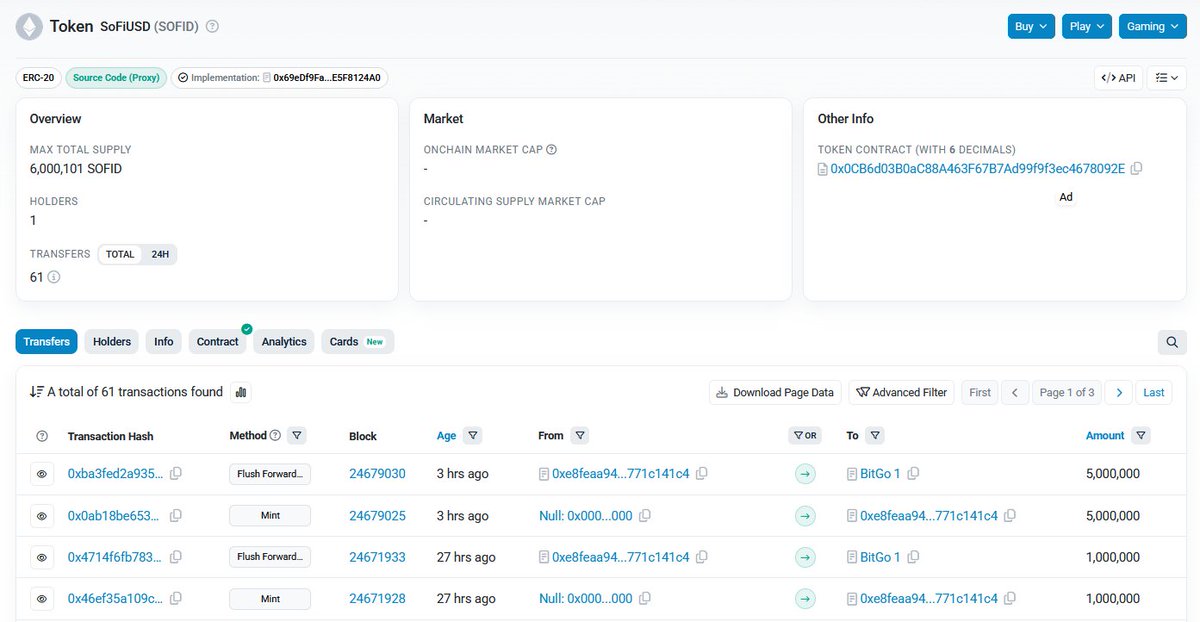The image size is (1200, 622).
Task: Go to next page with right chevron
Action: [1119, 393]
